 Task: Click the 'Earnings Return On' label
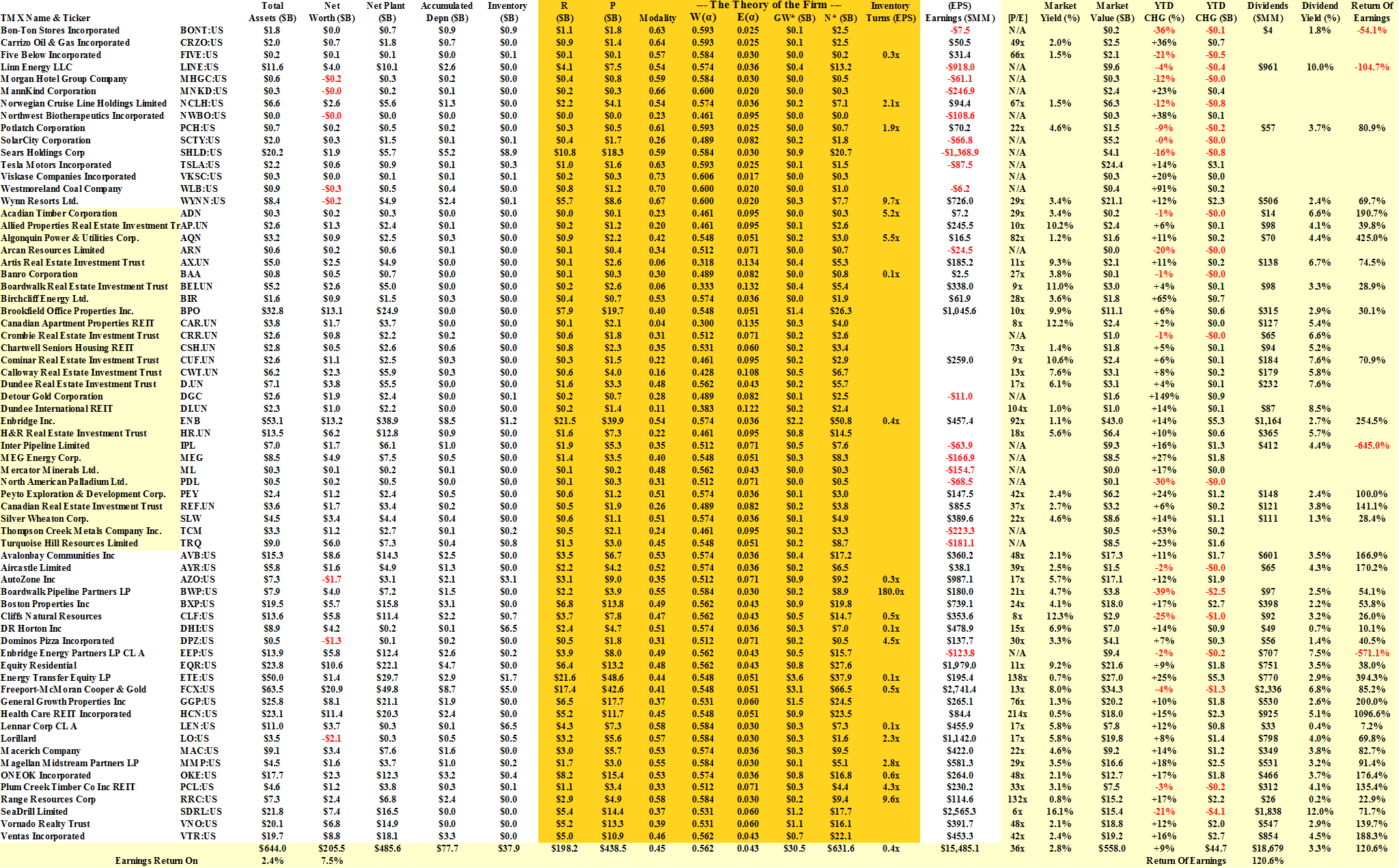point(156,860)
